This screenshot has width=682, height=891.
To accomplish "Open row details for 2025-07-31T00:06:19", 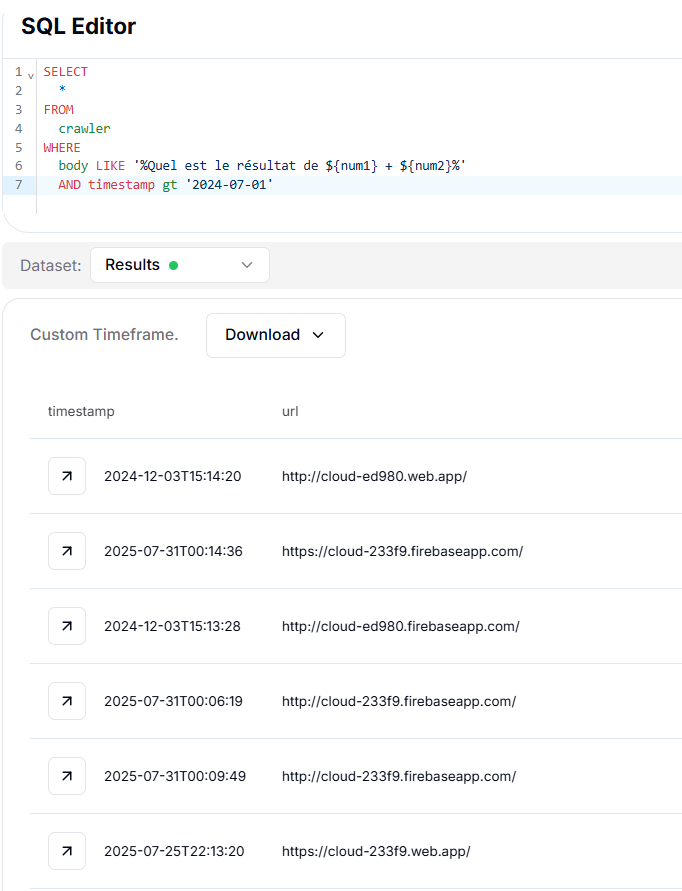I will [x=67, y=701].
